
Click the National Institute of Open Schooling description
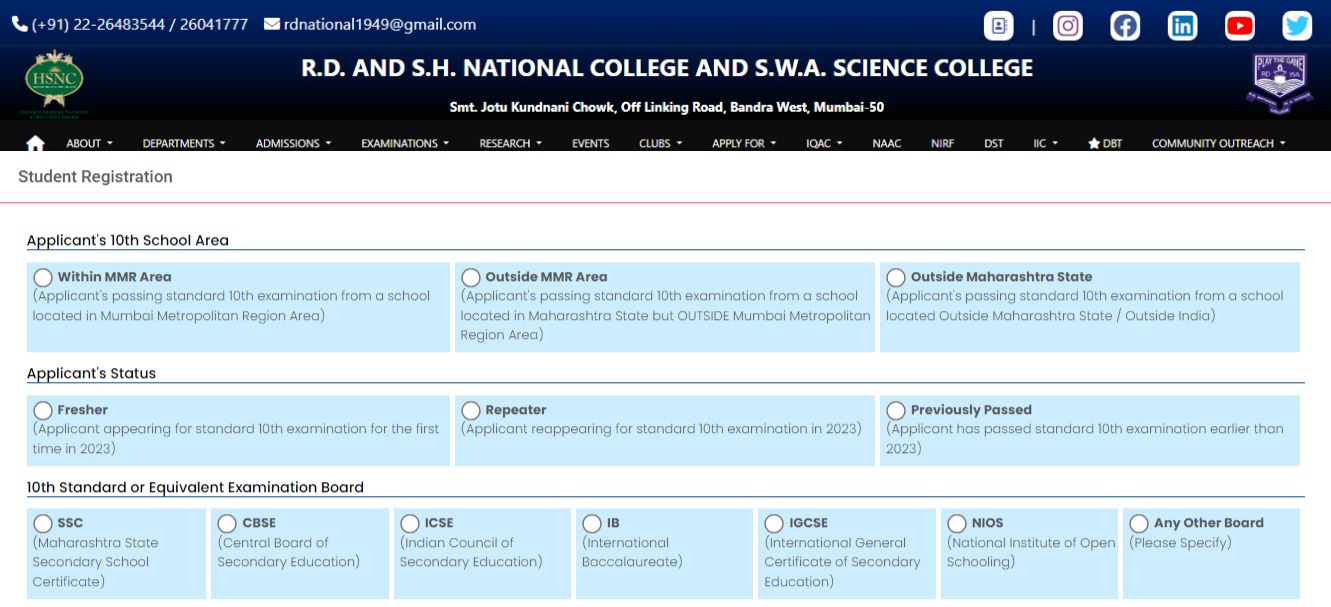point(1031,552)
